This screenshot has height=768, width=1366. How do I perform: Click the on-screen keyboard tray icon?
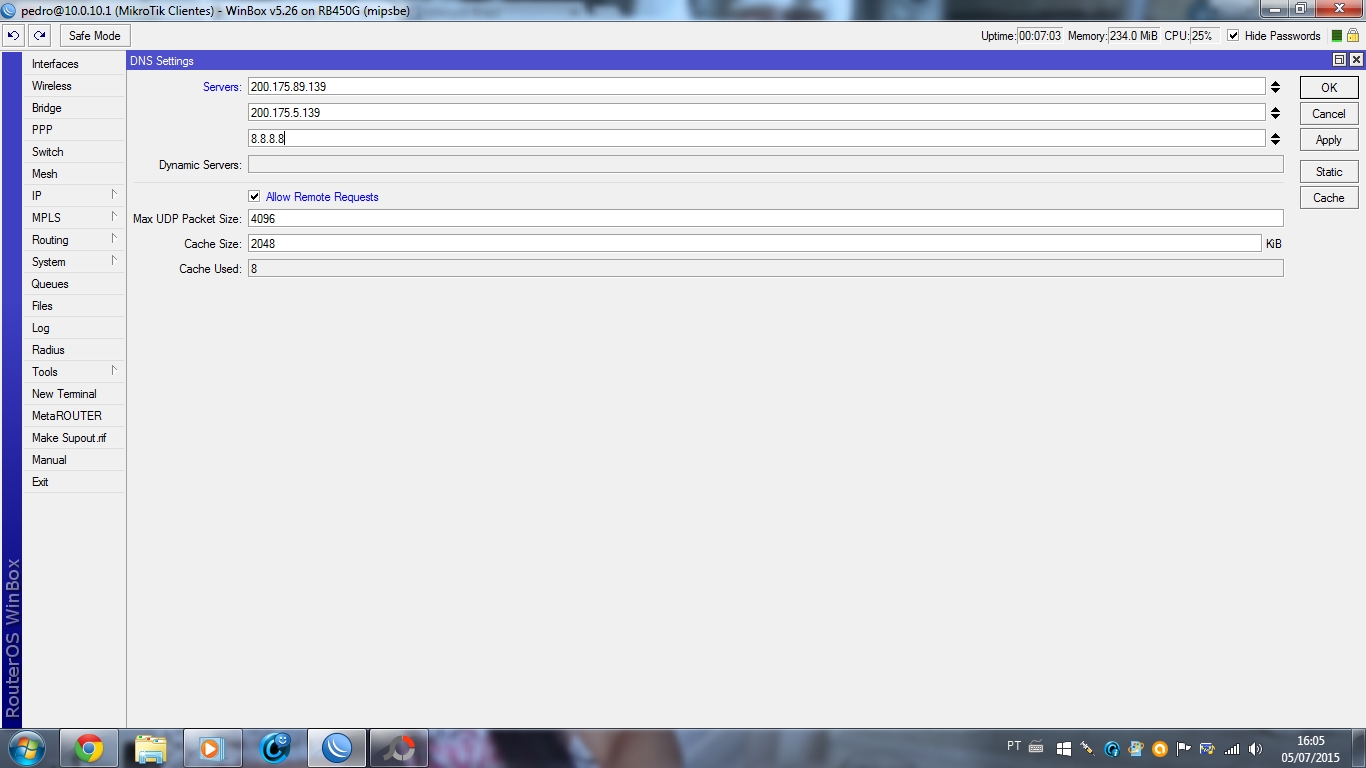1036,748
